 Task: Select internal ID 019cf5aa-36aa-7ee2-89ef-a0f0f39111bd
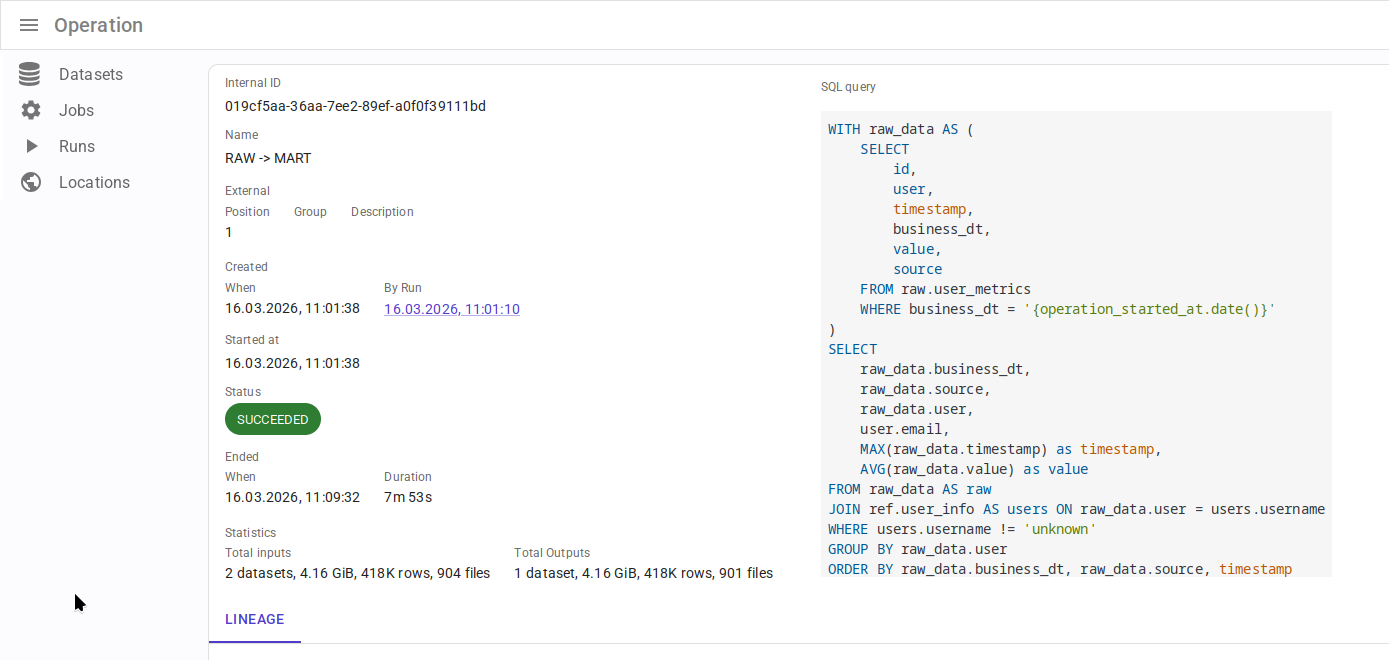[356, 106]
